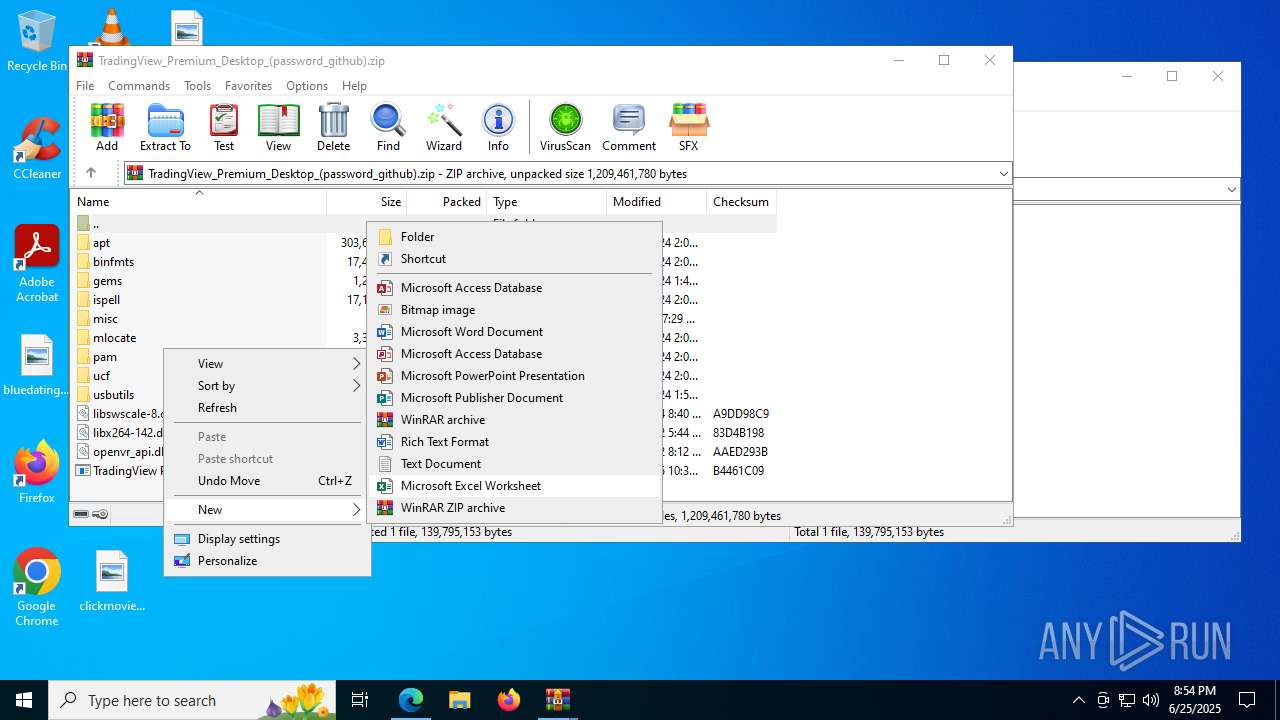The height and width of the screenshot is (720, 1280).
Task: Click the Delete trash can icon
Action: 333,127
